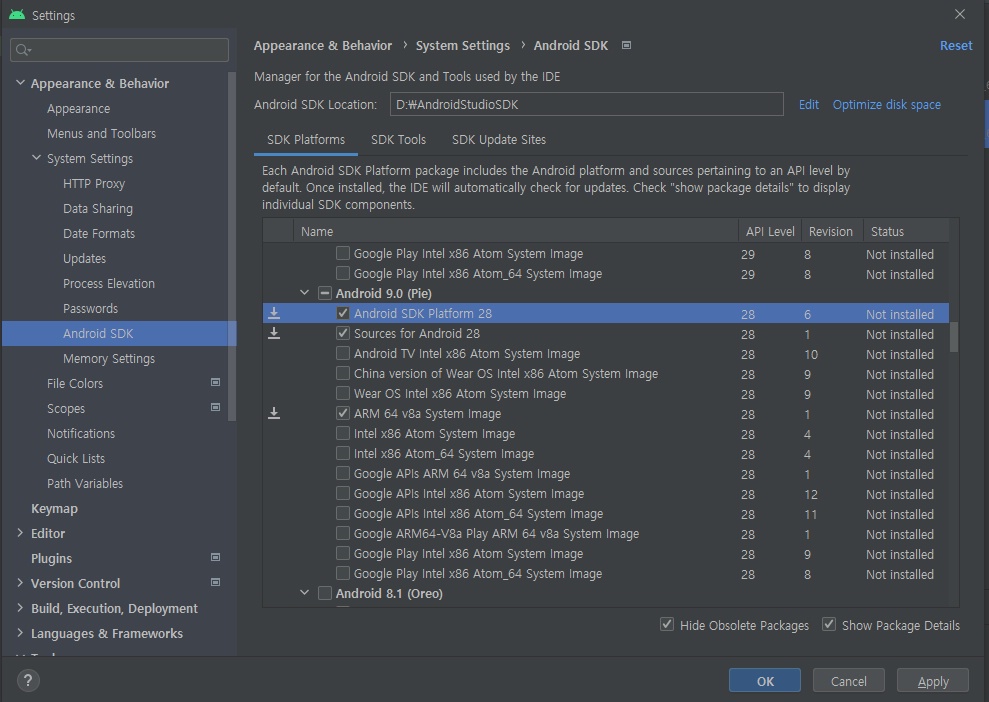
Task: Click the Apply button
Action: pyautogui.click(x=932, y=681)
